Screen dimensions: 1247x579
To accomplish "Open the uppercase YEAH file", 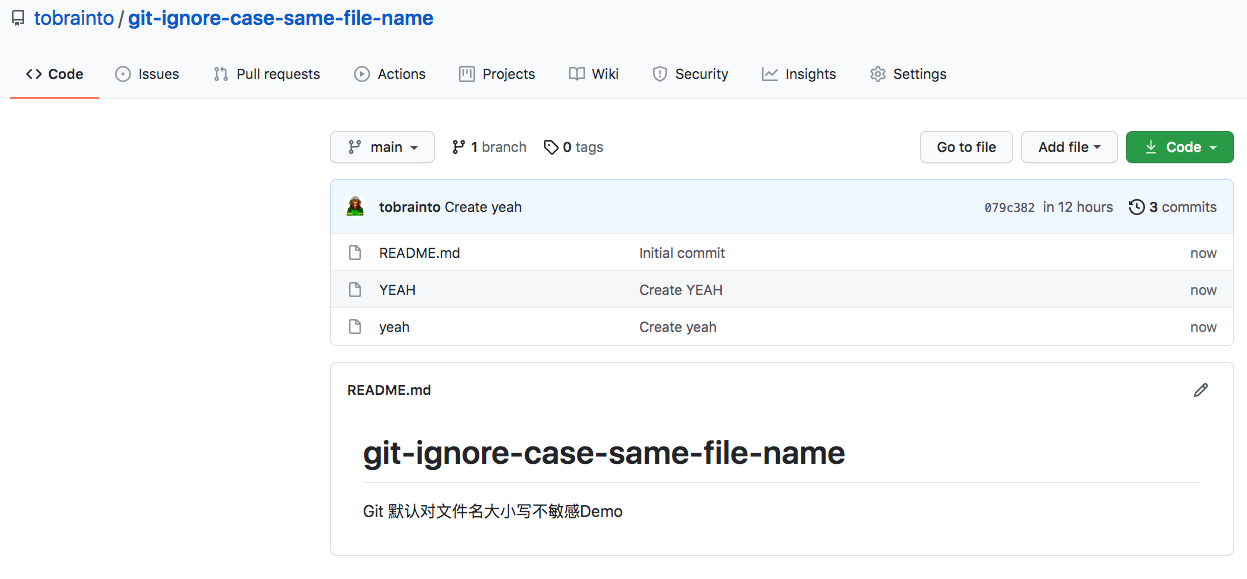I will pos(397,290).
